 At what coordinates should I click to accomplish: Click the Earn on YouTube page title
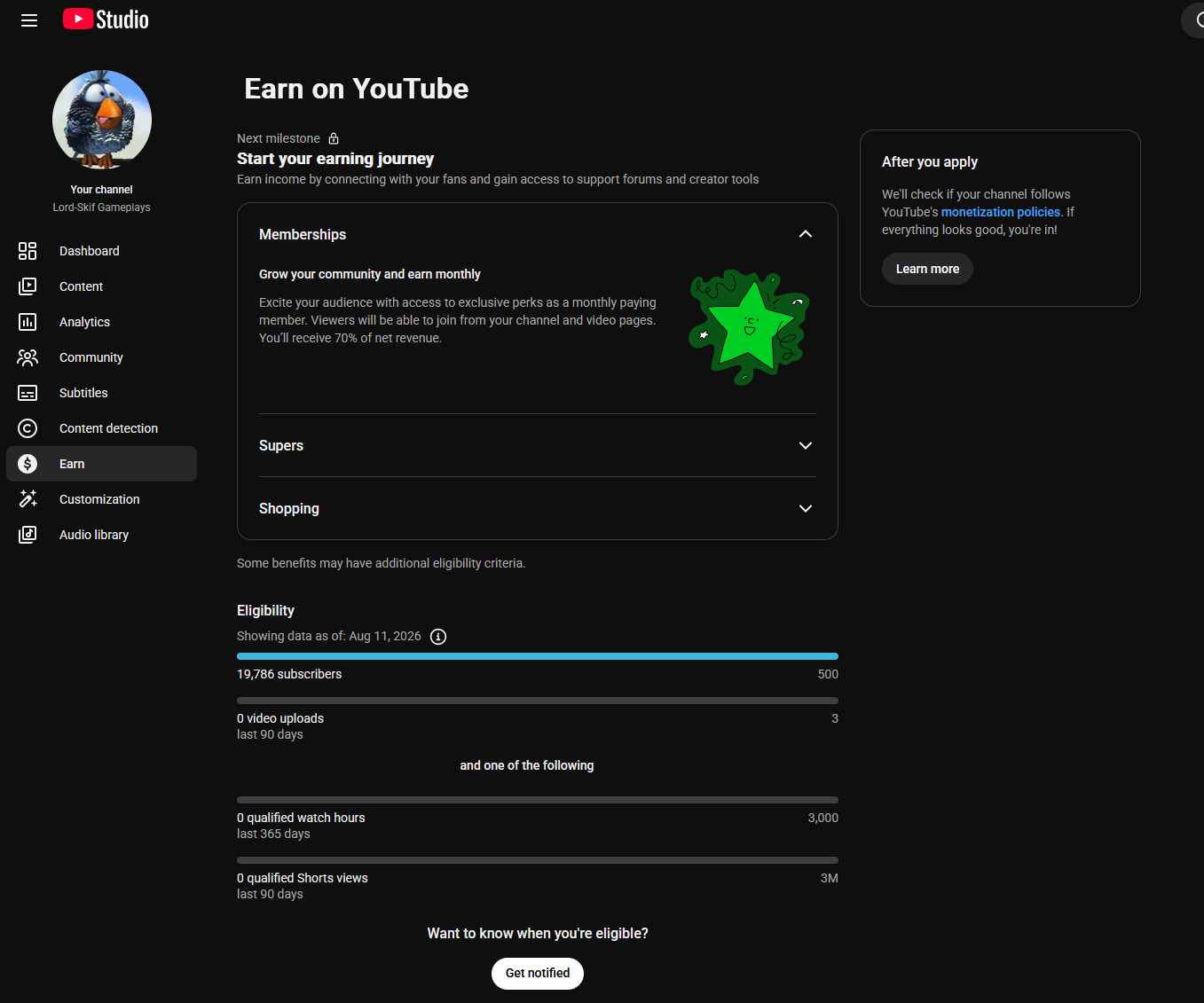tap(357, 89)
